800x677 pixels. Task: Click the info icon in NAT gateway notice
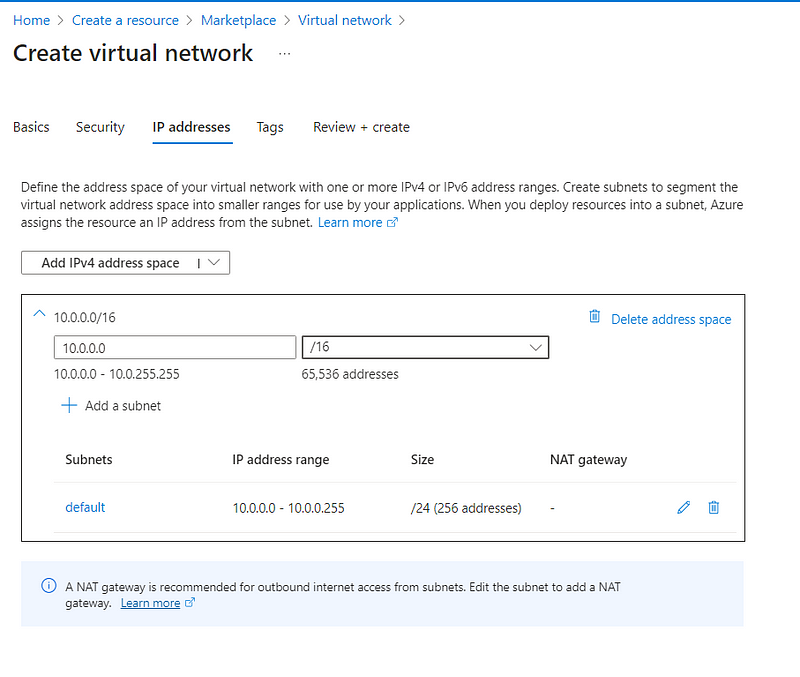click(x=49, y=586)
